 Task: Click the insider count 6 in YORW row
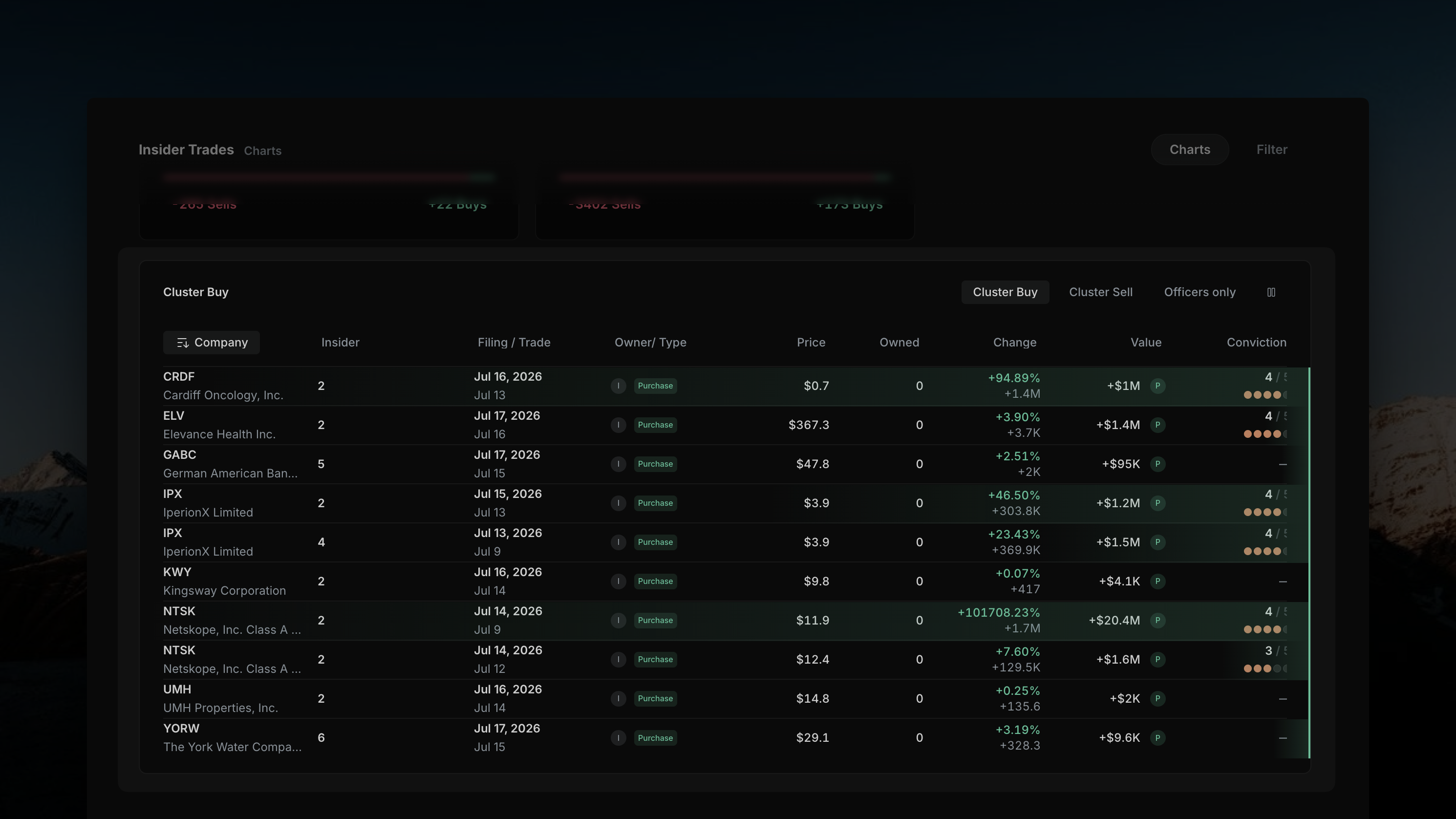click(x=321, y=737)
